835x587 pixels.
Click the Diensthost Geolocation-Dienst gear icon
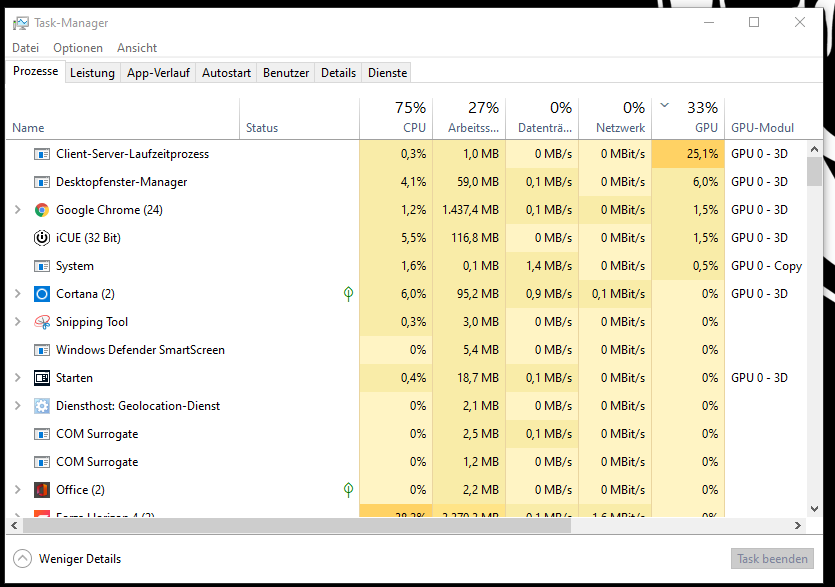(x=42, y=406)
